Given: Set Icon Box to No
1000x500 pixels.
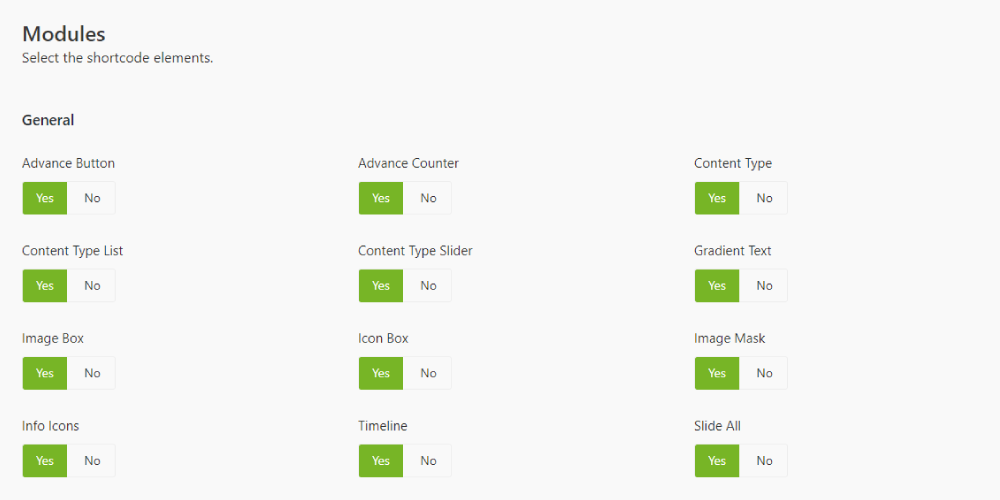Looking at the screenshot, I should pyautogui.click(x=428, y=373).
